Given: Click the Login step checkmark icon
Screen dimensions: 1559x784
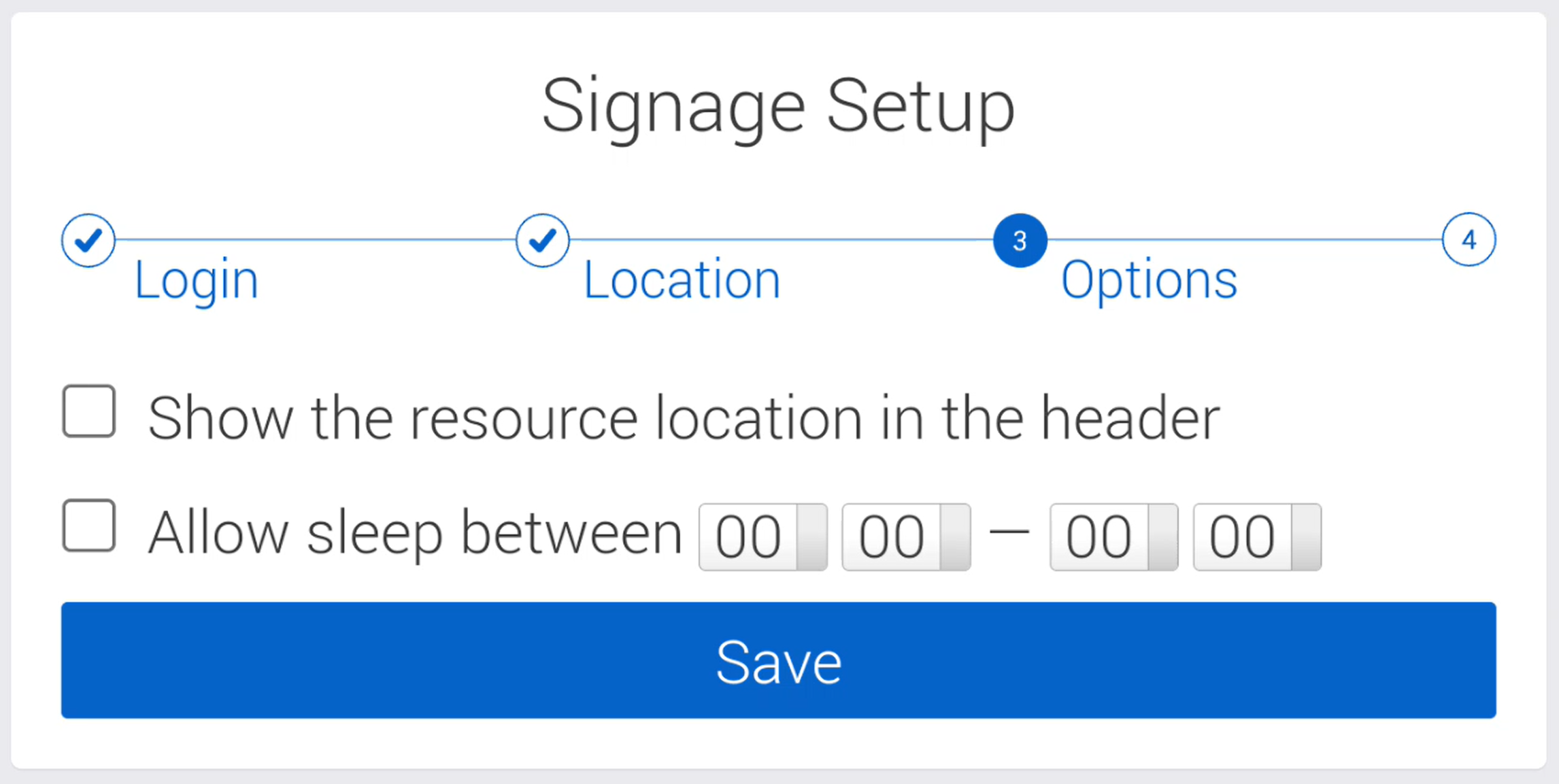Looking at the screenshot, I should point(88,240).
